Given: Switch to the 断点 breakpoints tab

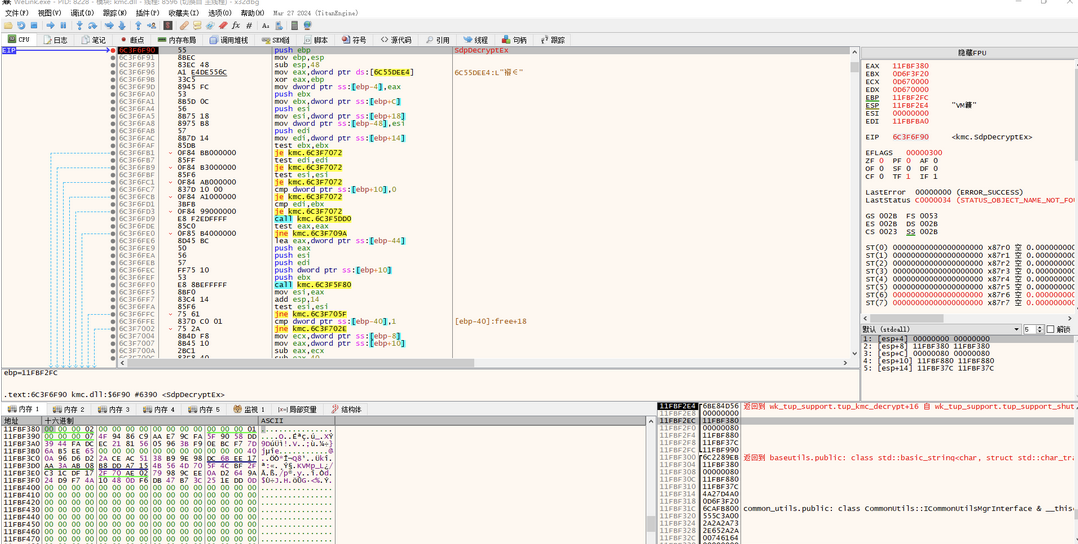Looking at the screenshot, I should (132, 40).
